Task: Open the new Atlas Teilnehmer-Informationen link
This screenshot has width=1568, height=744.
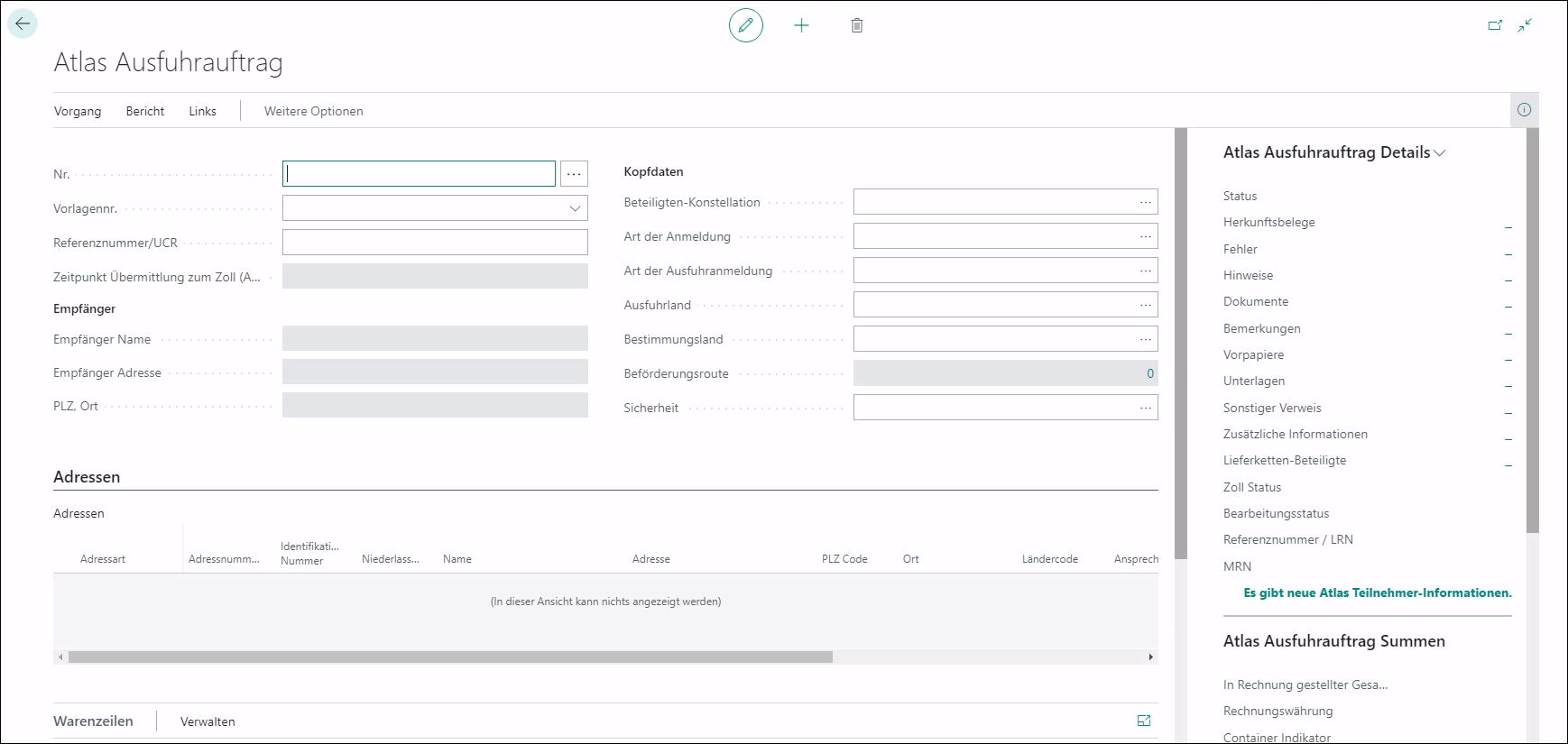Action: coord(1378,592)
